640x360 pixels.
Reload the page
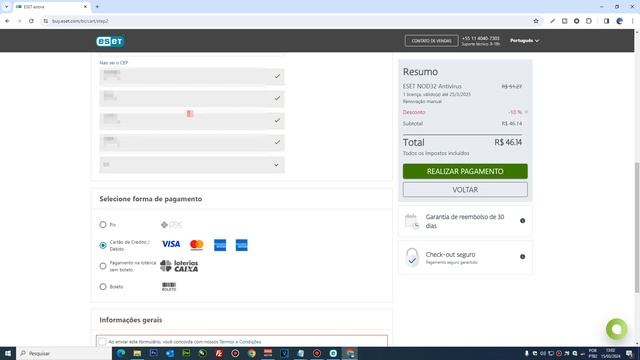[31, 21]
